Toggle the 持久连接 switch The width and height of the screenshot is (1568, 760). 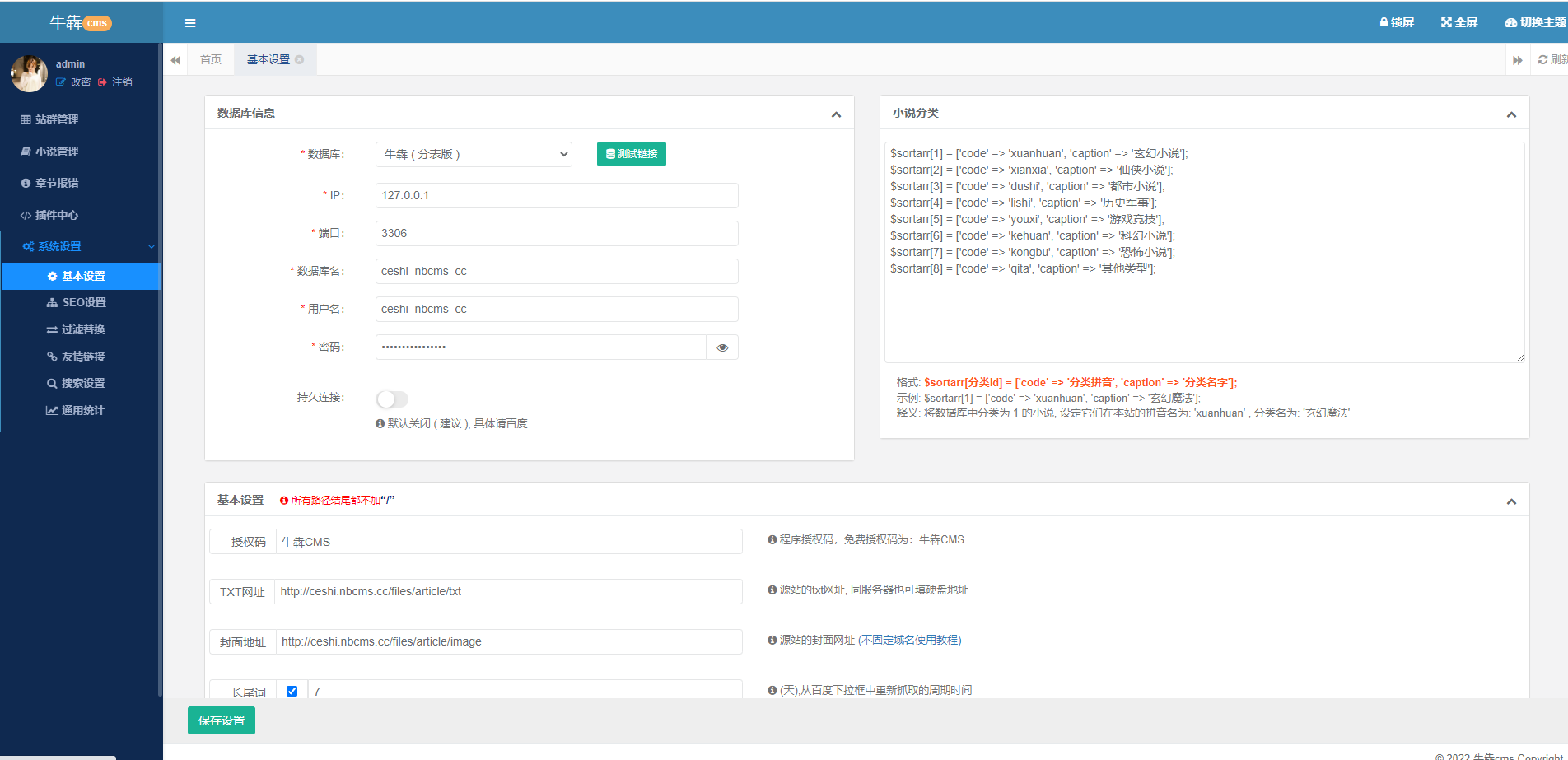click(392, 399)
